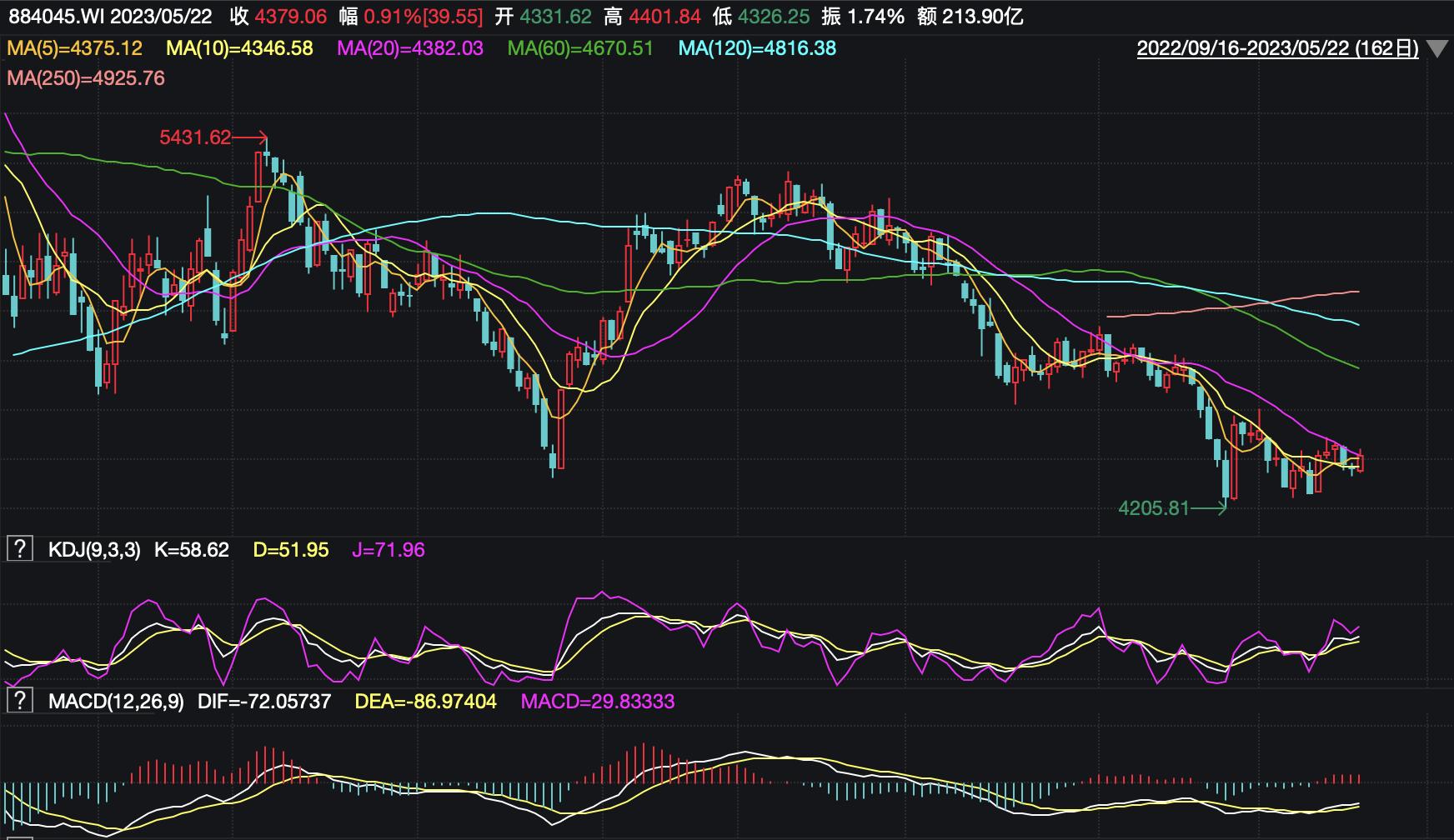Open KDJ(9,3,3) indicator parameters
The height and width of the screenshot is (840, 1454).
[x=94, y=550]
